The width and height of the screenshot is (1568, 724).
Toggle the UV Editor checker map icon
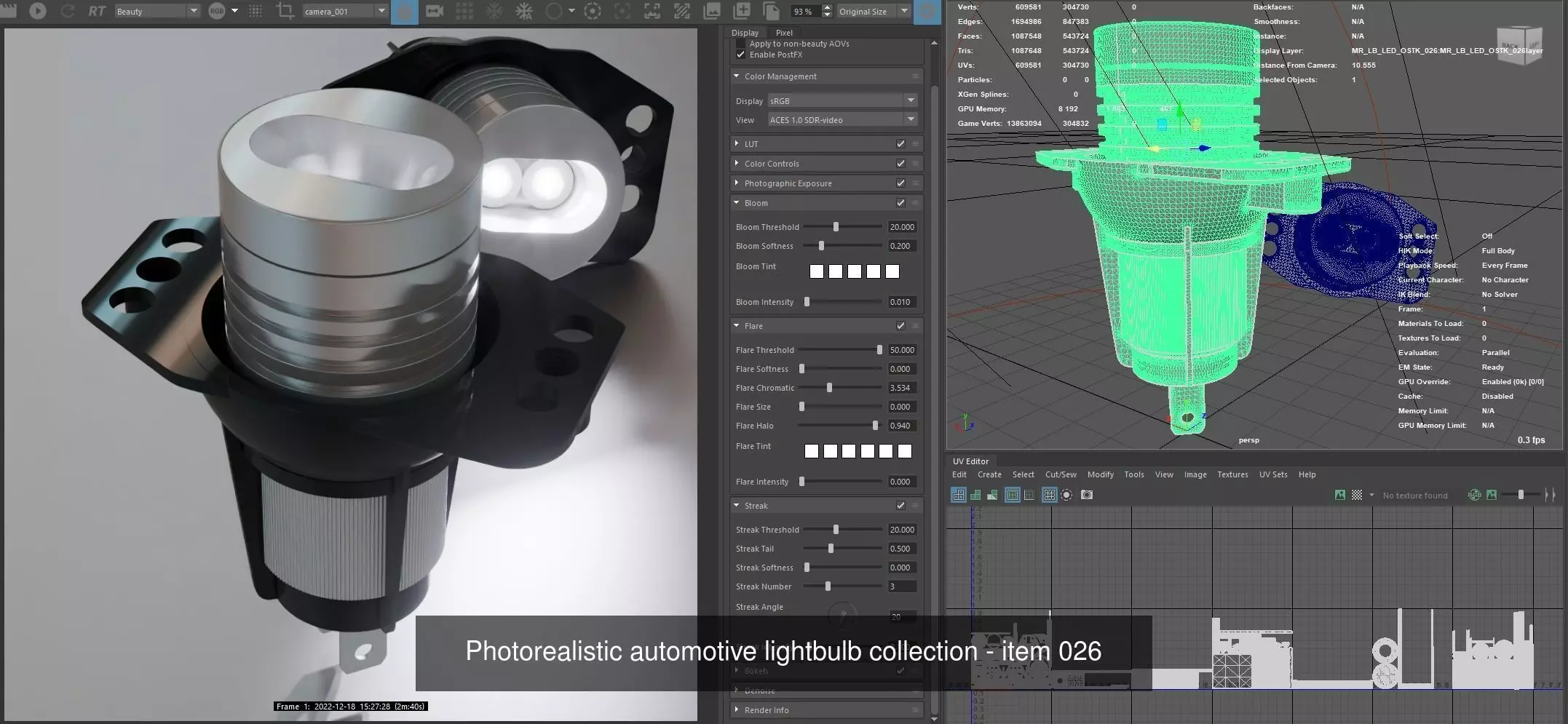pos(1357,495)
